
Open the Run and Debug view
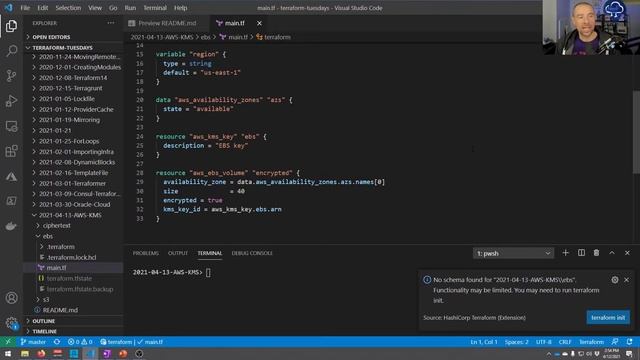click(x=11, y=101)
